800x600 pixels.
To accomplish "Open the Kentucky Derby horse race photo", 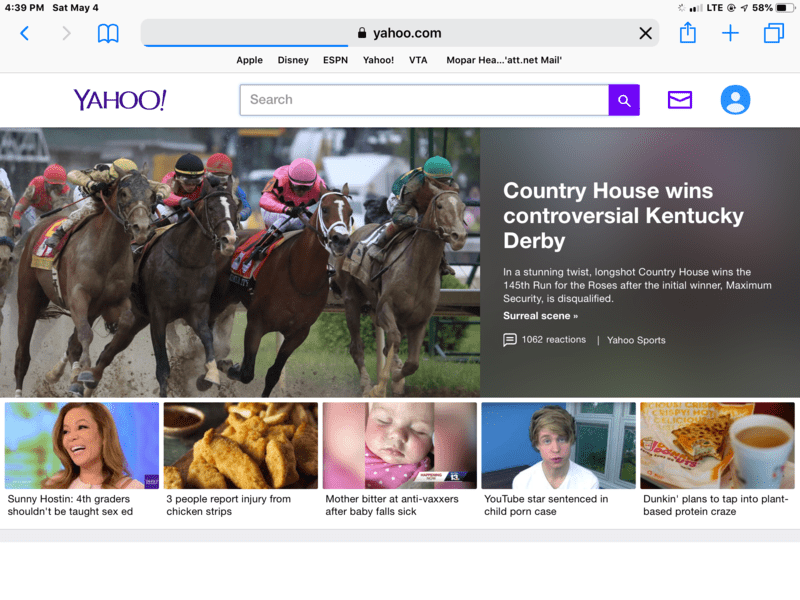I will coord(240,262).
